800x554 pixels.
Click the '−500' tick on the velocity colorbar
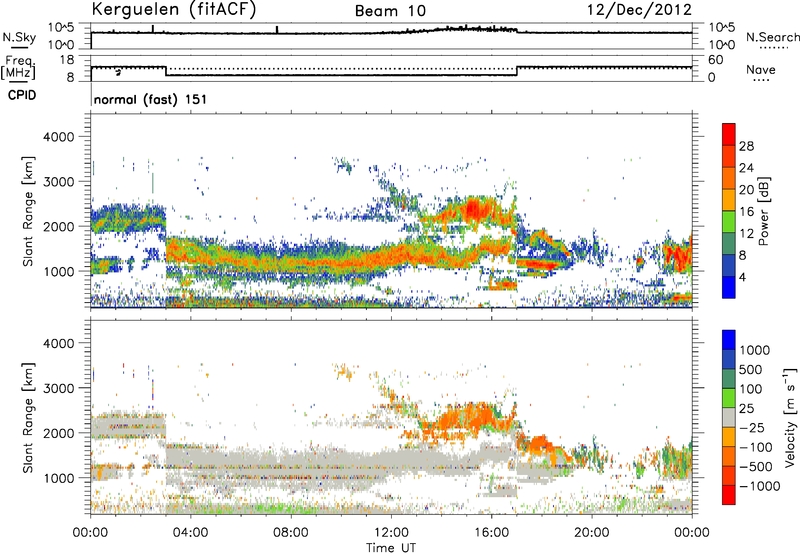click(755, 466)
